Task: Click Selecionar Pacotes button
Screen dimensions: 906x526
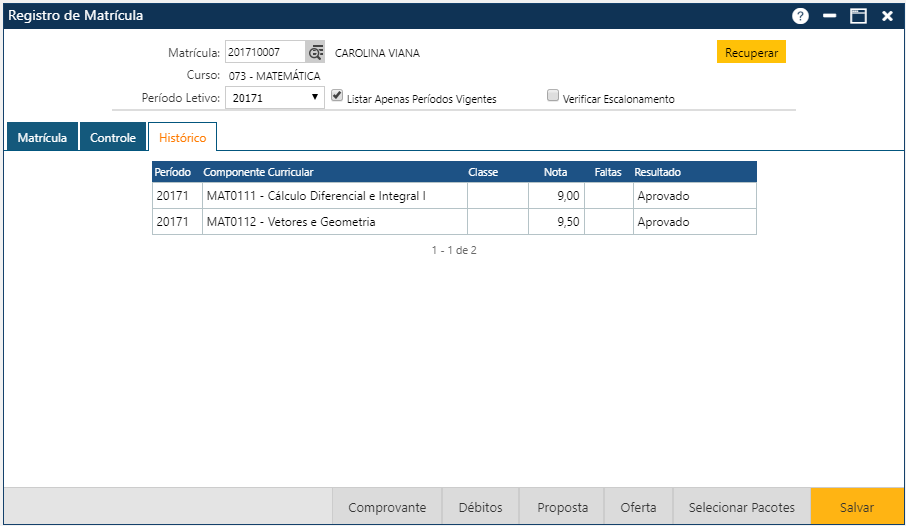Action: [742, 507]
